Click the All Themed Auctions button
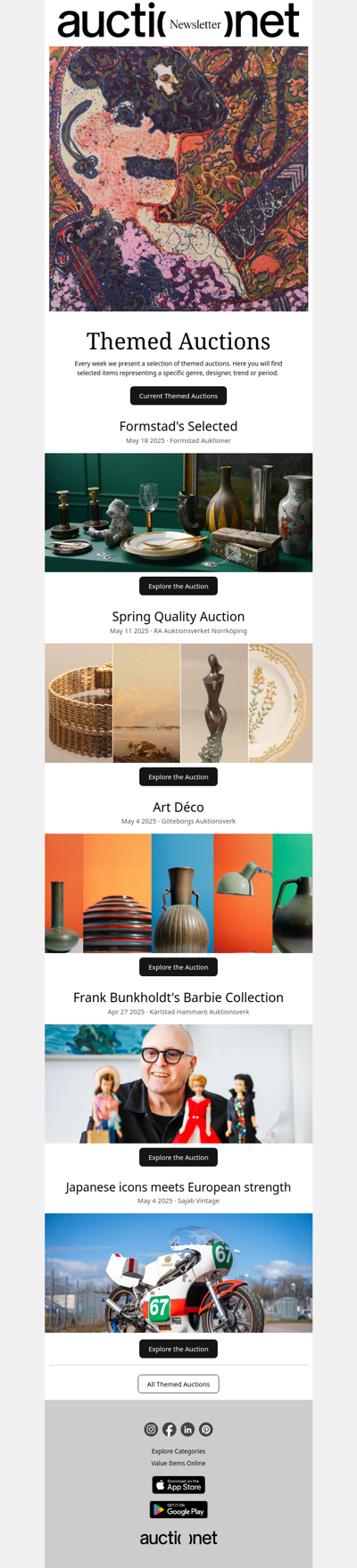The height and width of the screenshot is (1568, 357). (178, 1384)
